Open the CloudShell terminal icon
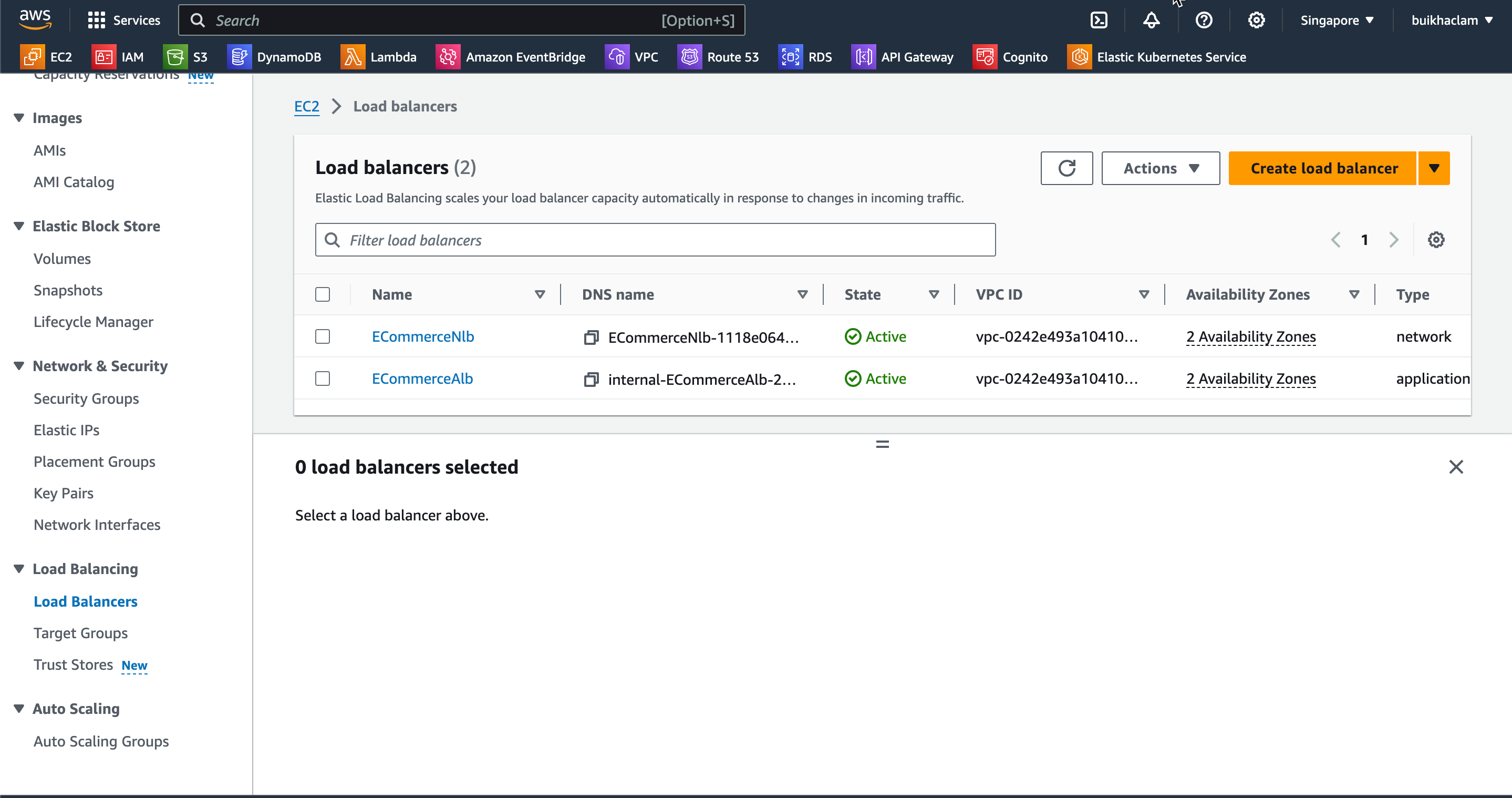Image resolution: width=1512 pixels, height=798 pixels. (x=1099, y=21)
